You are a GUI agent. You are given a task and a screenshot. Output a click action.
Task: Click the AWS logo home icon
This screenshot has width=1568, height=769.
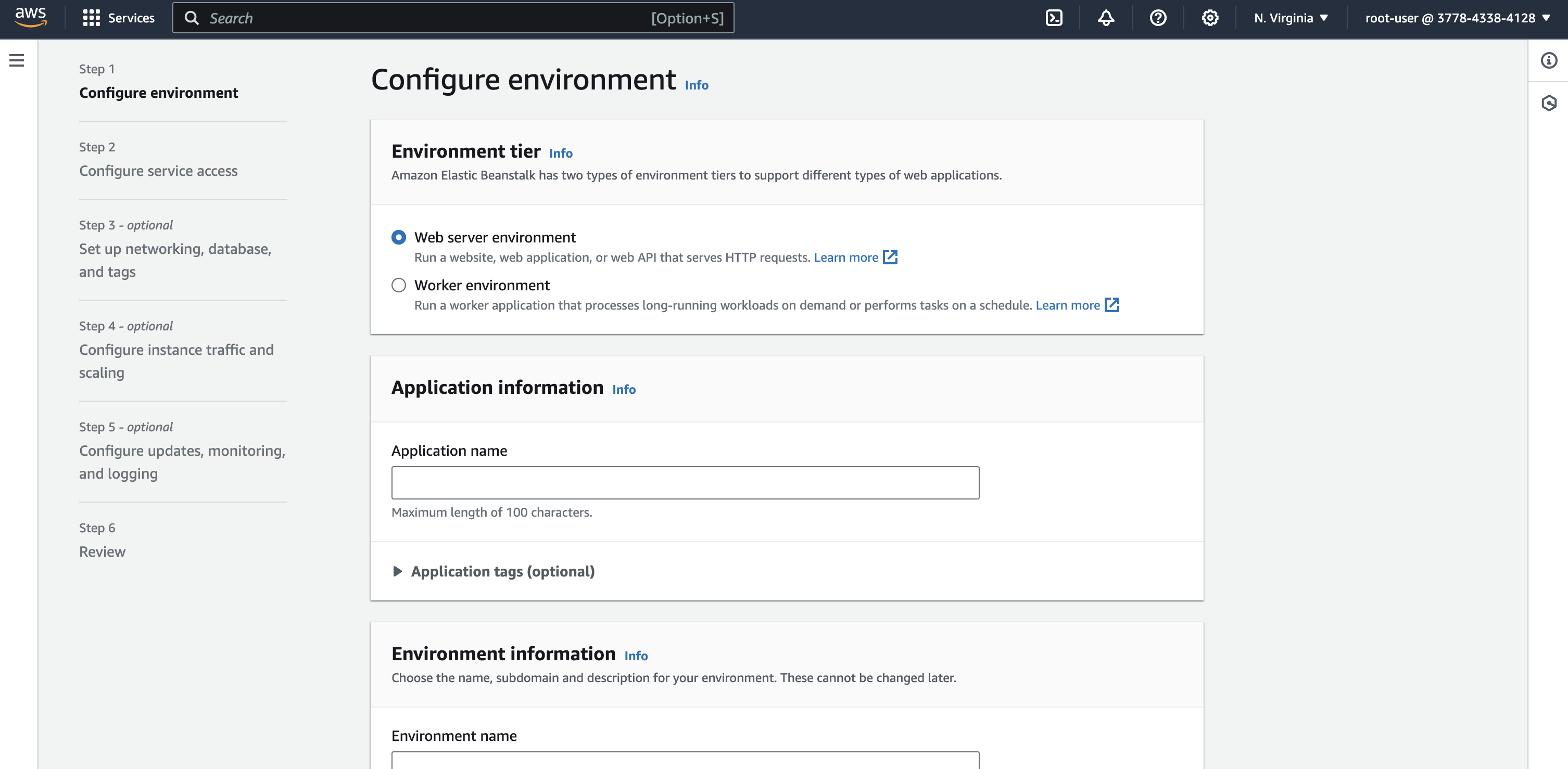[30, 18]
